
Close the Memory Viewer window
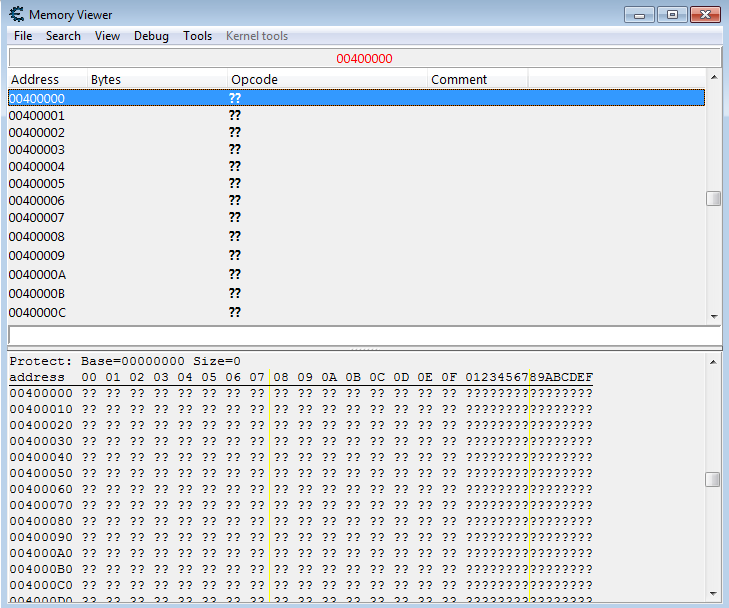(x=705, y=15)
